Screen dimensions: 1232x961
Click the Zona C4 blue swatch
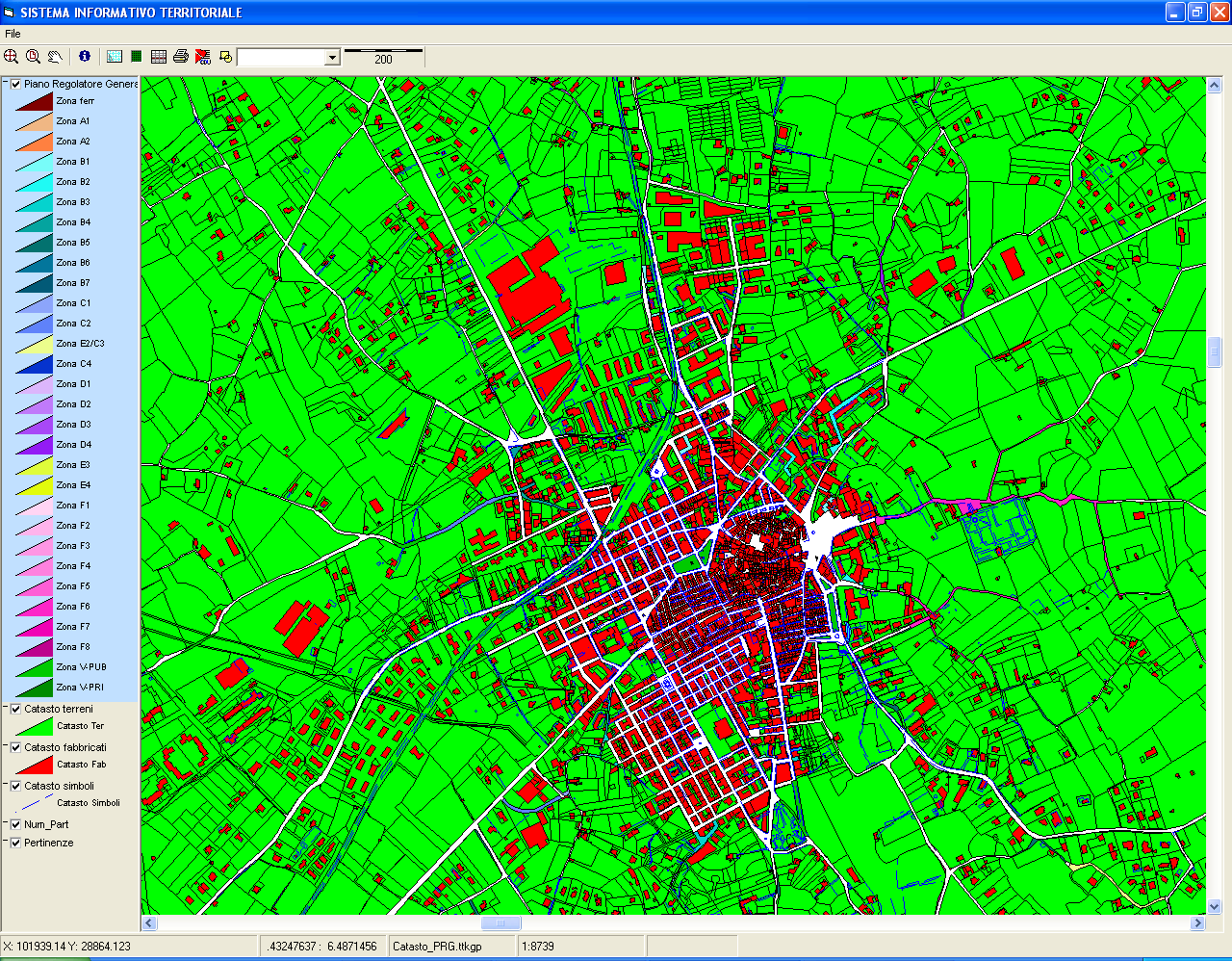point(34,364)
